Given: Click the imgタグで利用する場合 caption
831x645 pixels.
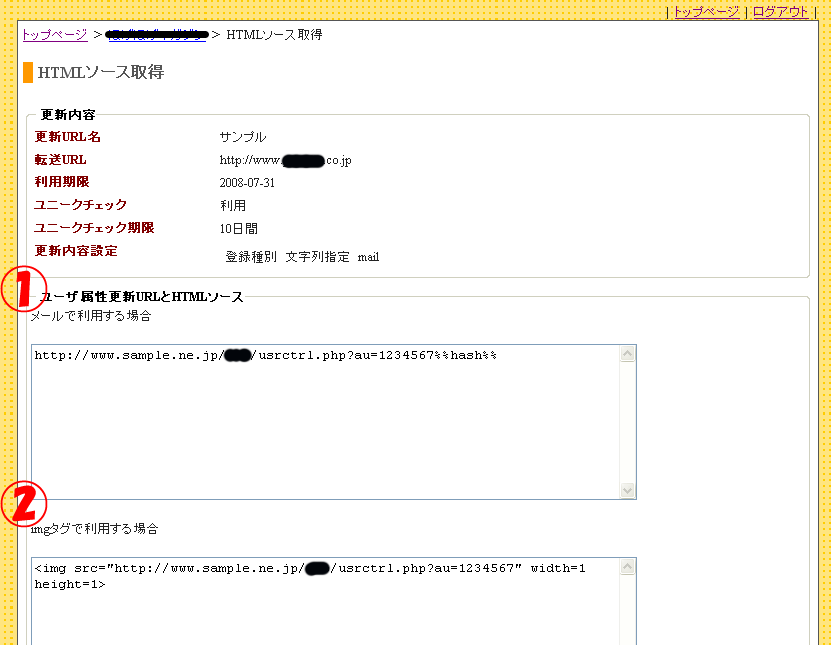Looking at the screenshot, I should coord(94,529).
